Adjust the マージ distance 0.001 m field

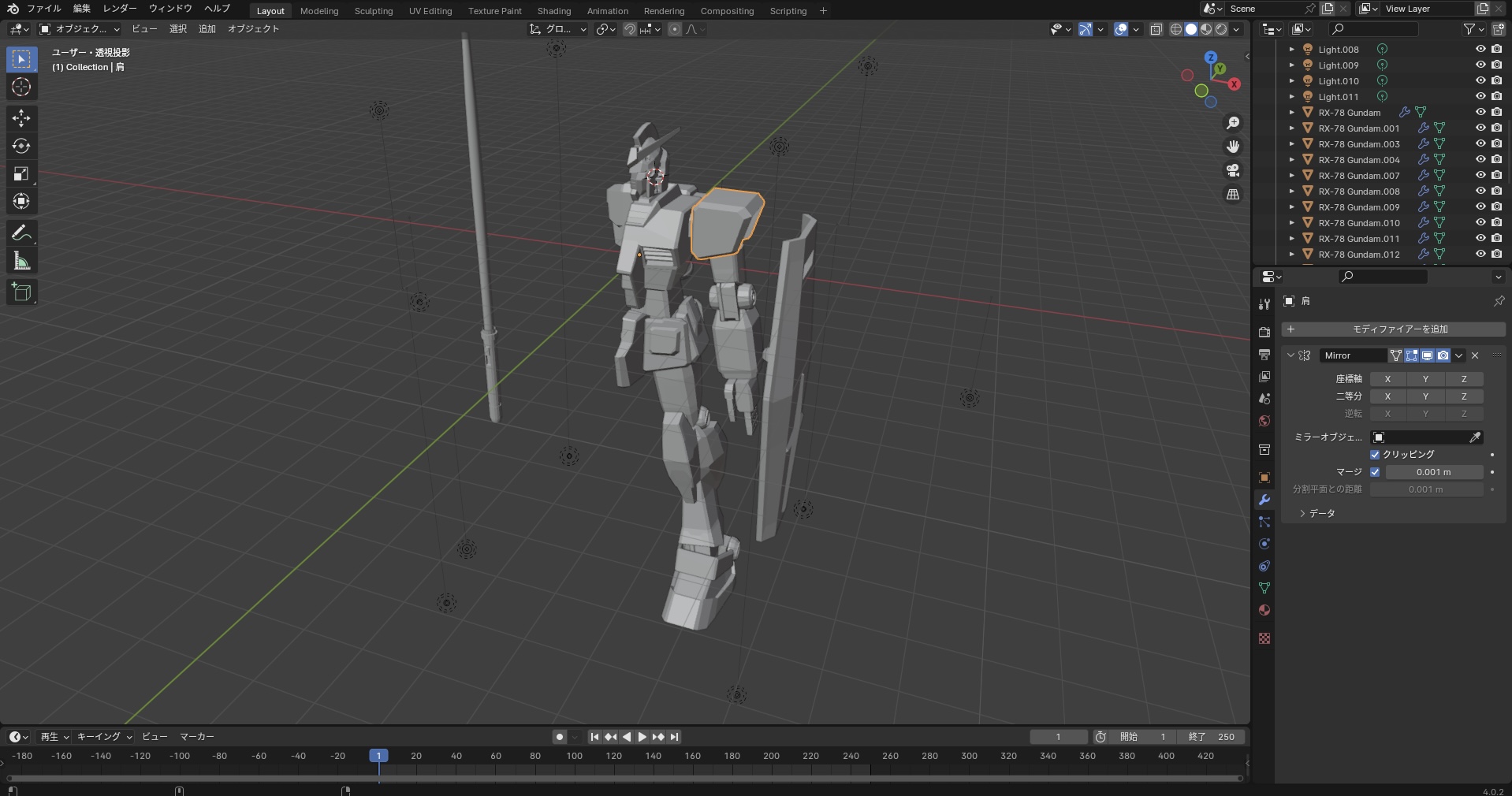tap(1433, 472)
